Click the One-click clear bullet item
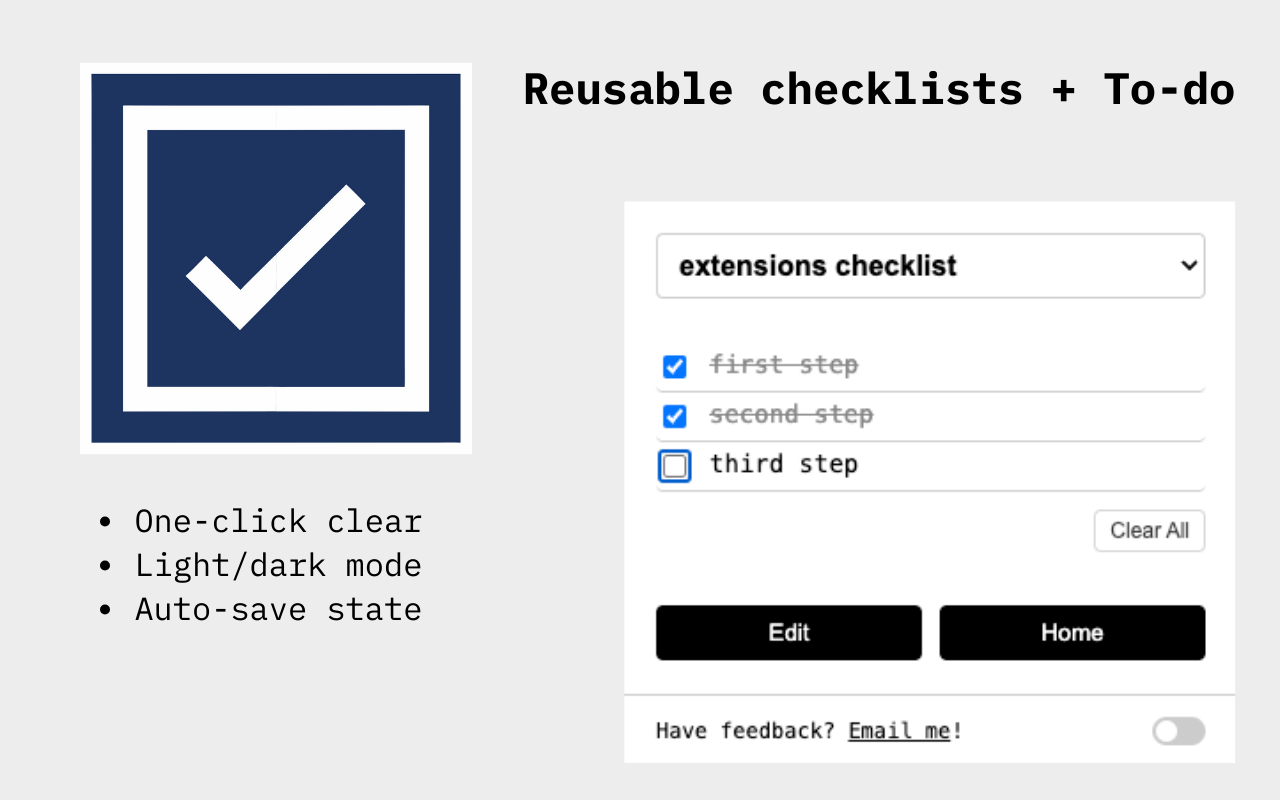This screenshot has width=1280, height=800. (x=278, y=521)
